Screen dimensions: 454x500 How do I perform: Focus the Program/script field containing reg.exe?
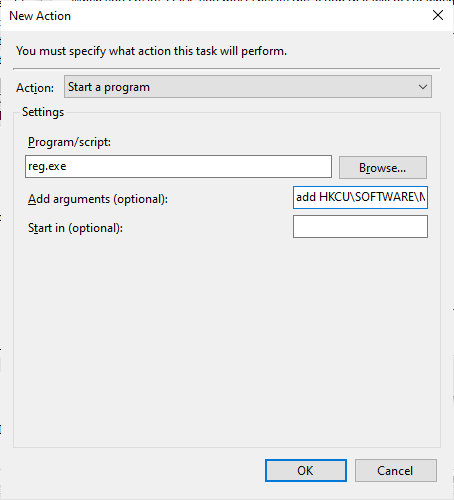pyautogui.click(x=178, y=166)
